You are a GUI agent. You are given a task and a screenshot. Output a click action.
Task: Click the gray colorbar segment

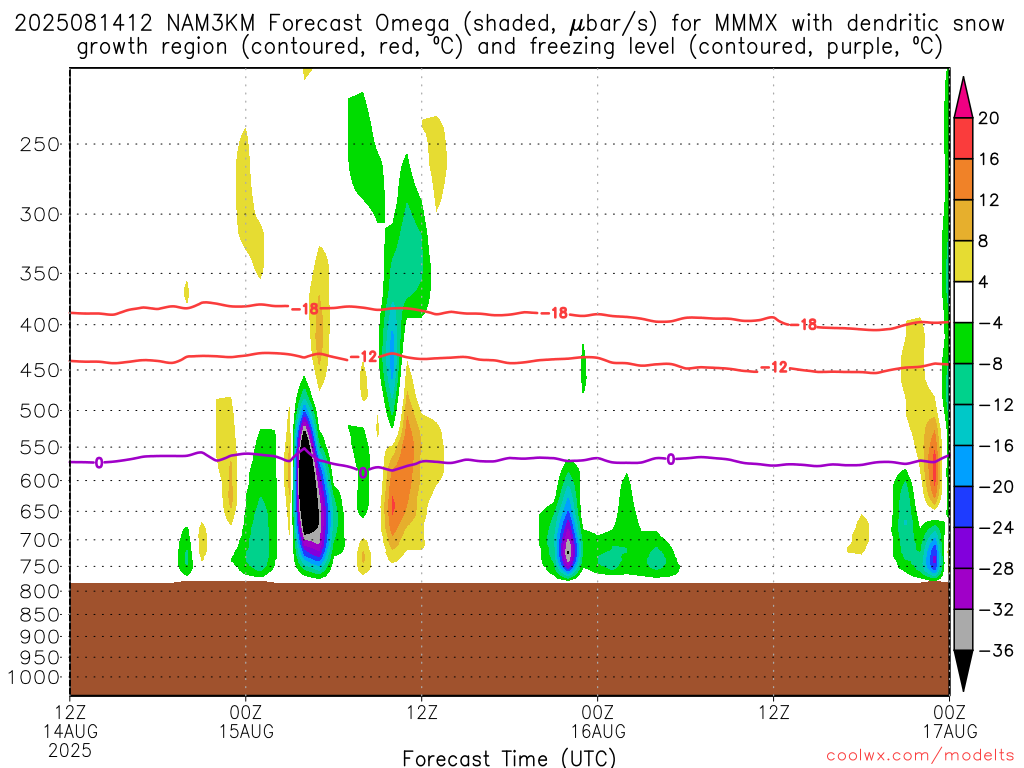963,630
